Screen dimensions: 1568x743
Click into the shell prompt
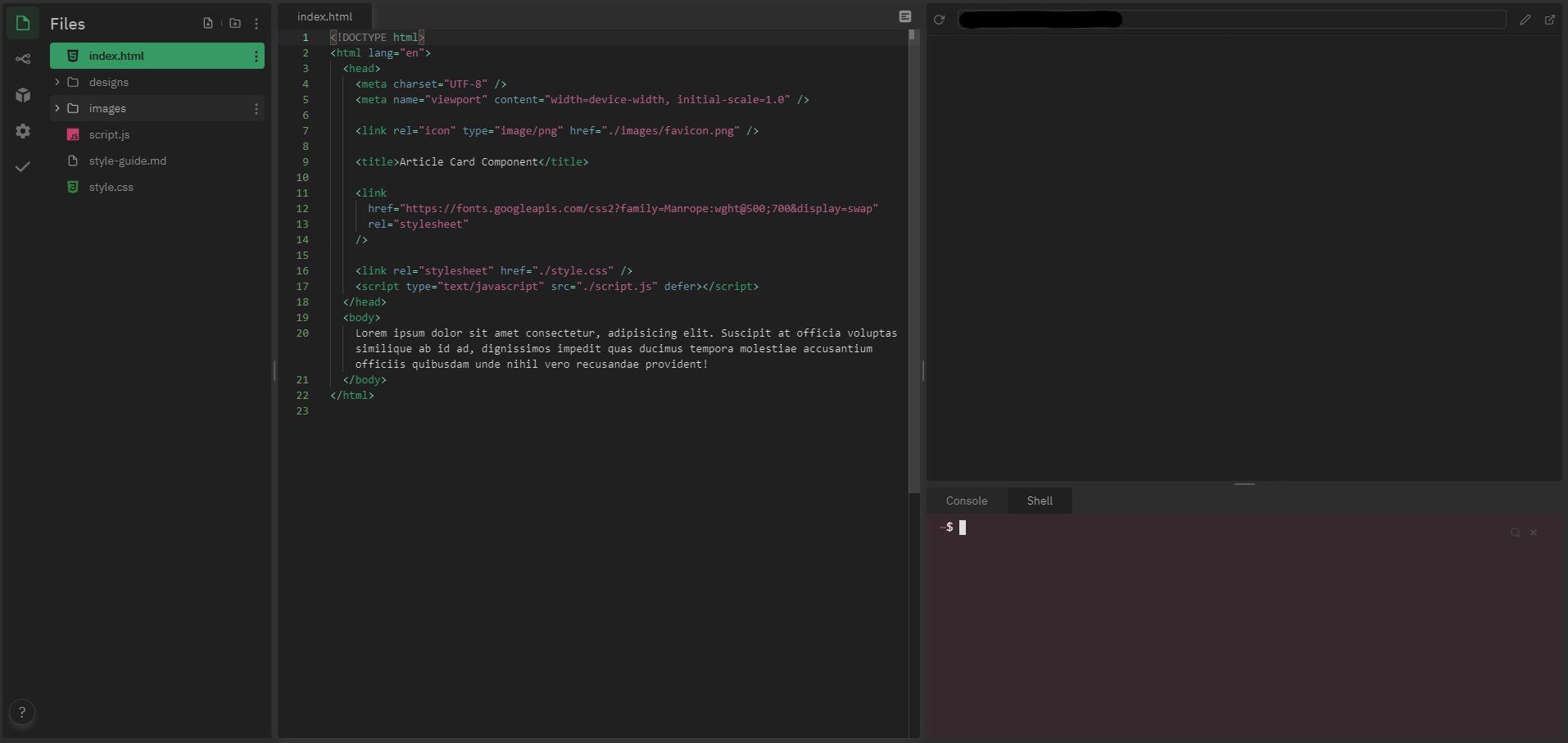963,528
